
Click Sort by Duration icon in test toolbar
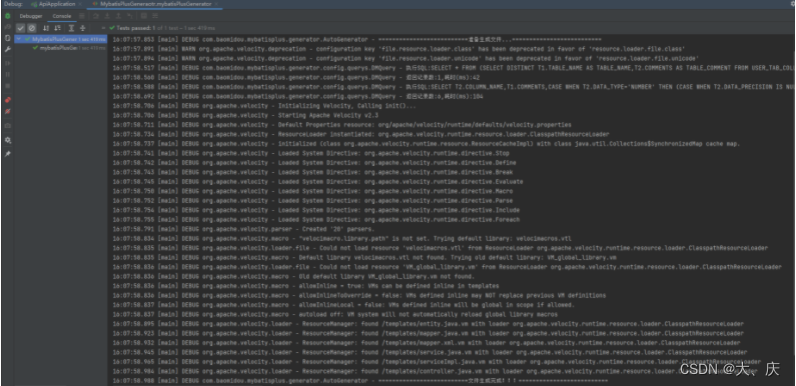pos(57,28)
